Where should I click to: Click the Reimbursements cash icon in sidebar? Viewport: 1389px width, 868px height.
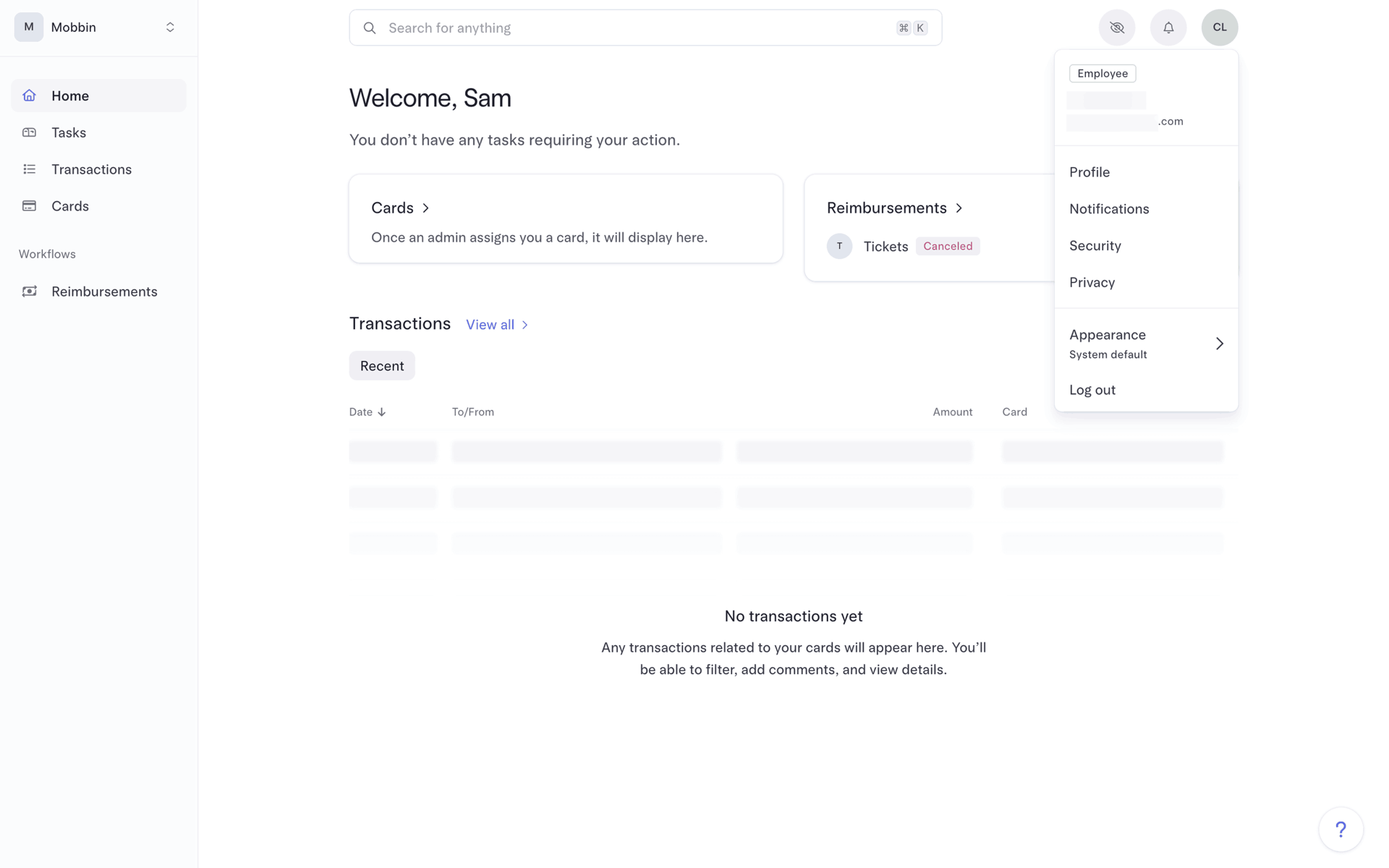click(x=29, y=292)
